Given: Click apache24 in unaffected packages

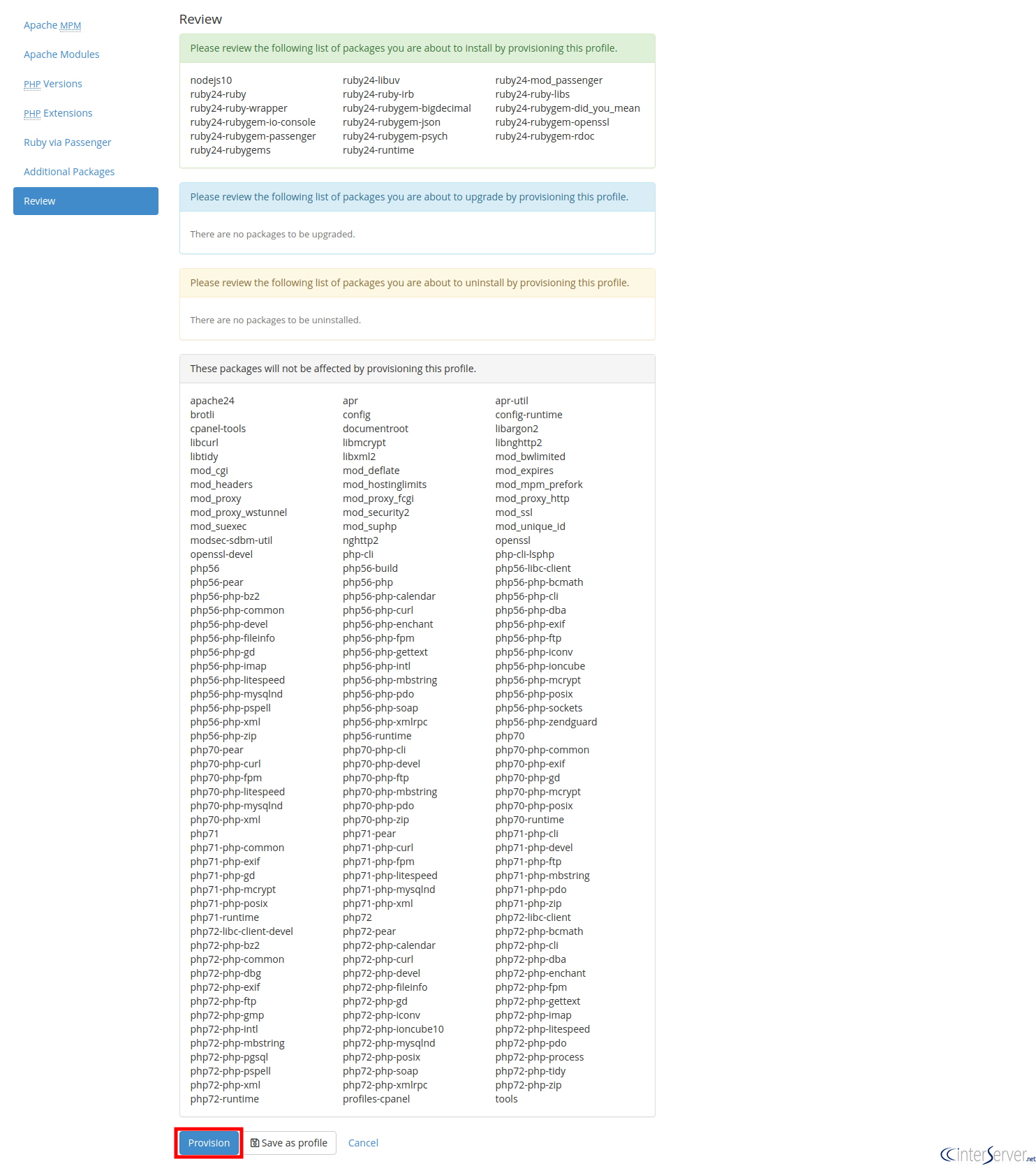Looking at the screenshot, I should click(212, 401).
